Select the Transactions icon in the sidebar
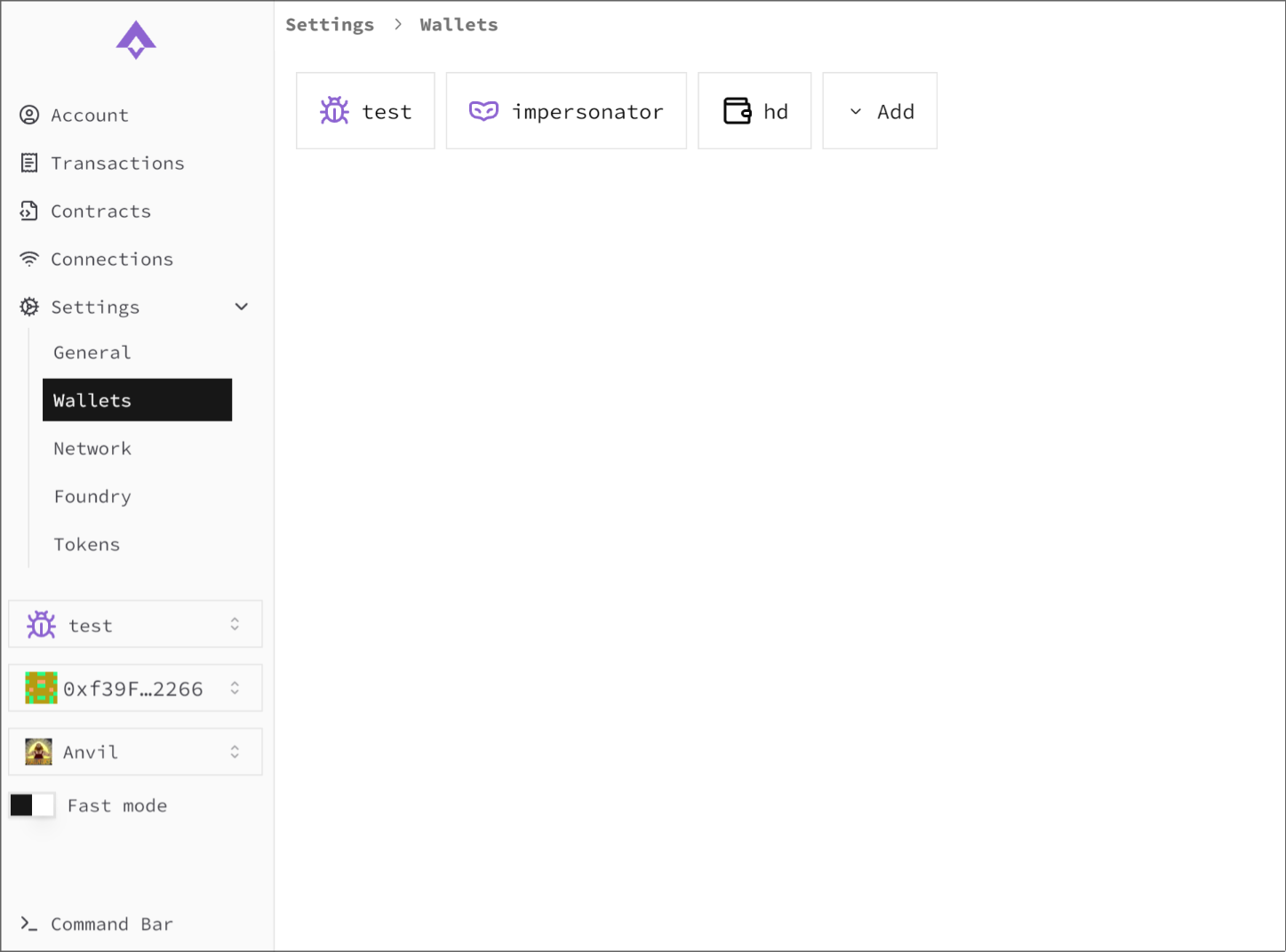 29,163
